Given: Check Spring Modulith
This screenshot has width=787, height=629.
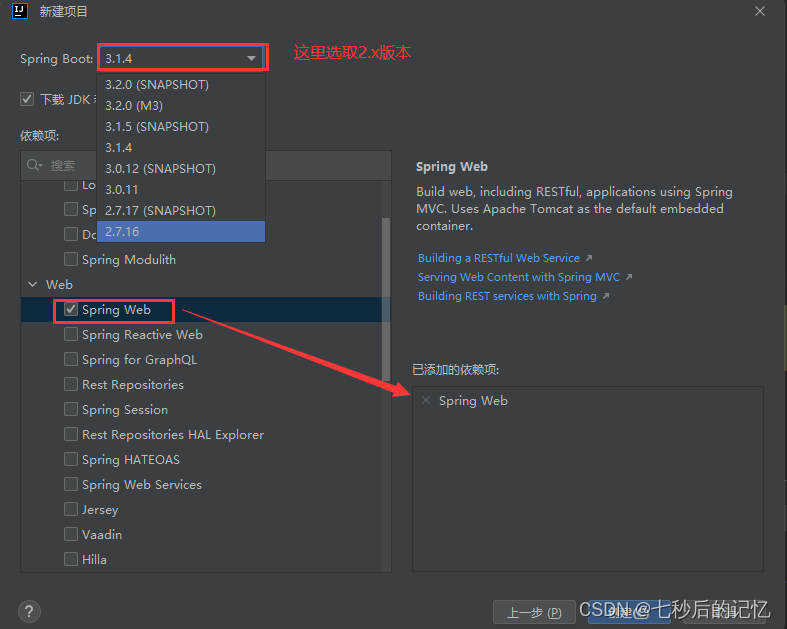Looking at the screenshot, I should pyautogui.click(x=71, y=260).
